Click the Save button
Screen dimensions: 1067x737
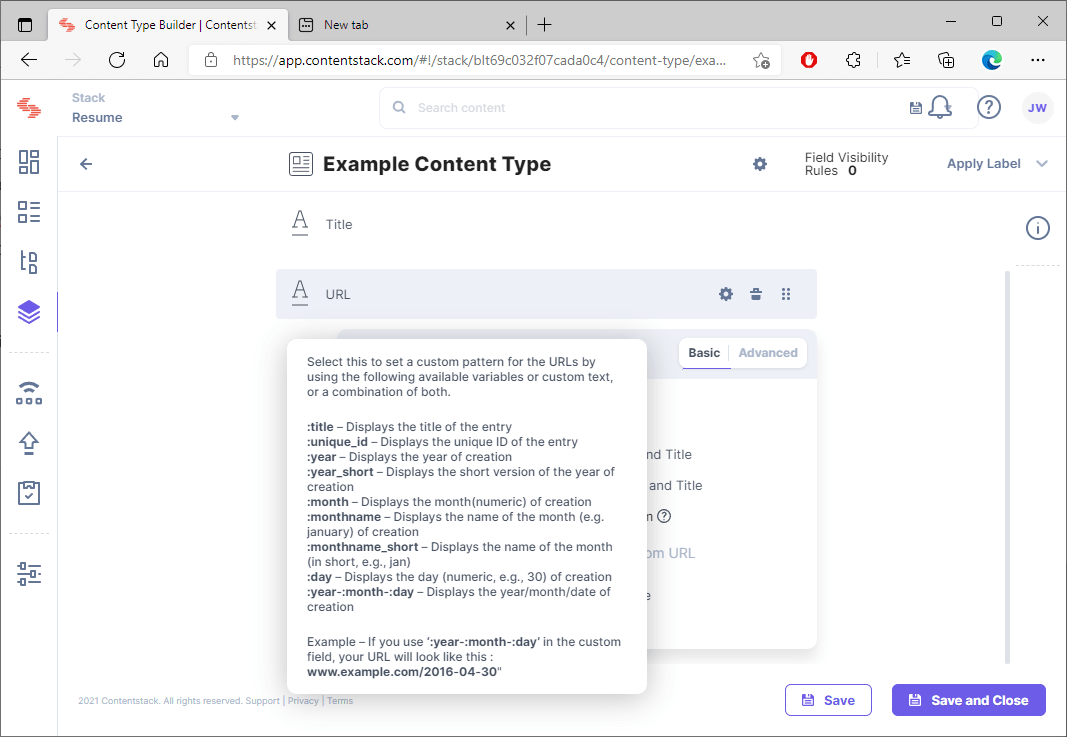[828, 700]
